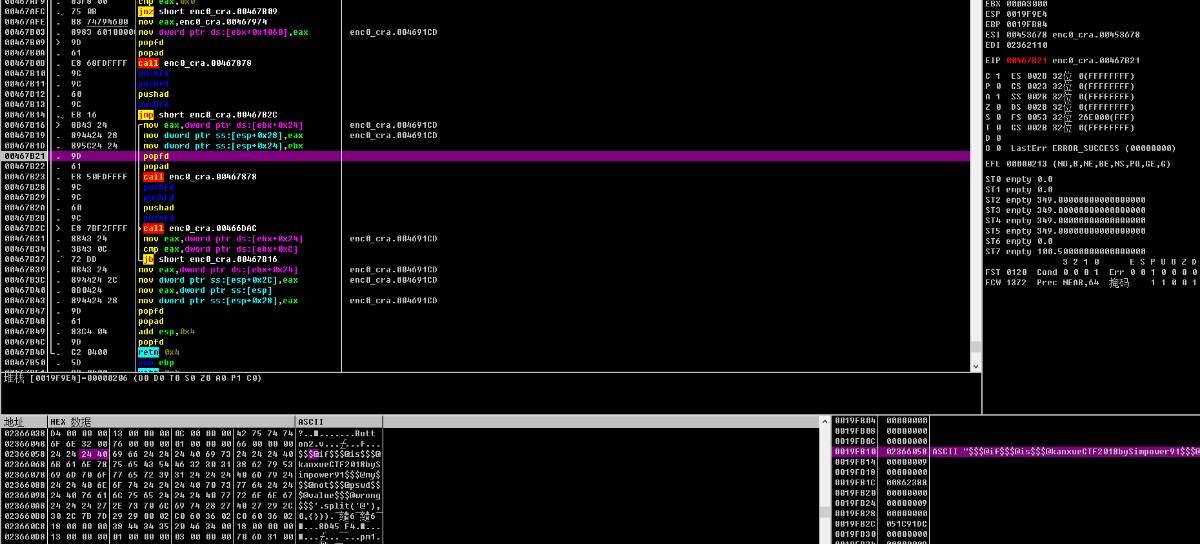Select row 00467B40 mov eax,dword ptr ss:[esp]

pos(486,290)
